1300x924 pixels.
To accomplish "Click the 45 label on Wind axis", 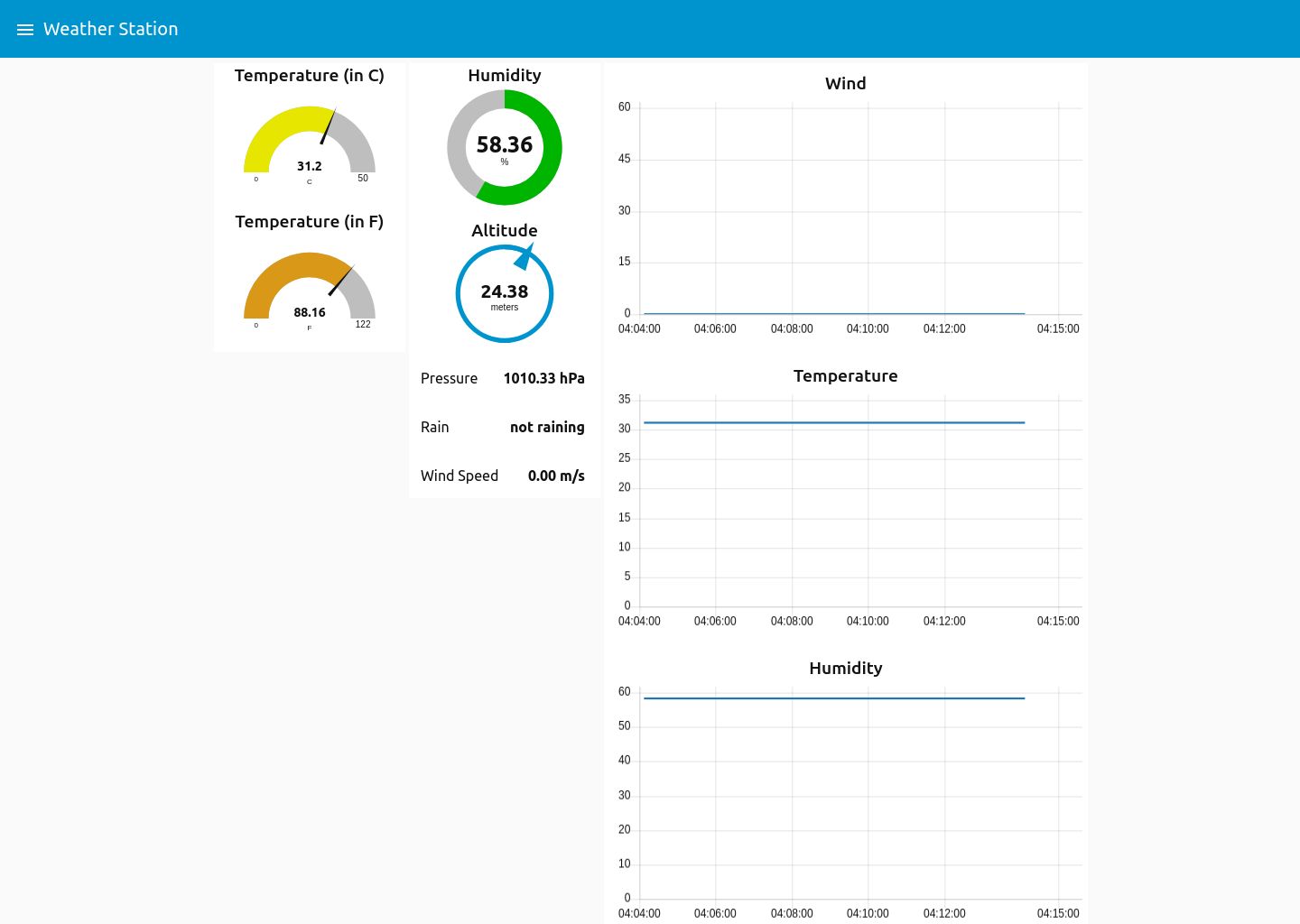I will click(x=624, y=159).
